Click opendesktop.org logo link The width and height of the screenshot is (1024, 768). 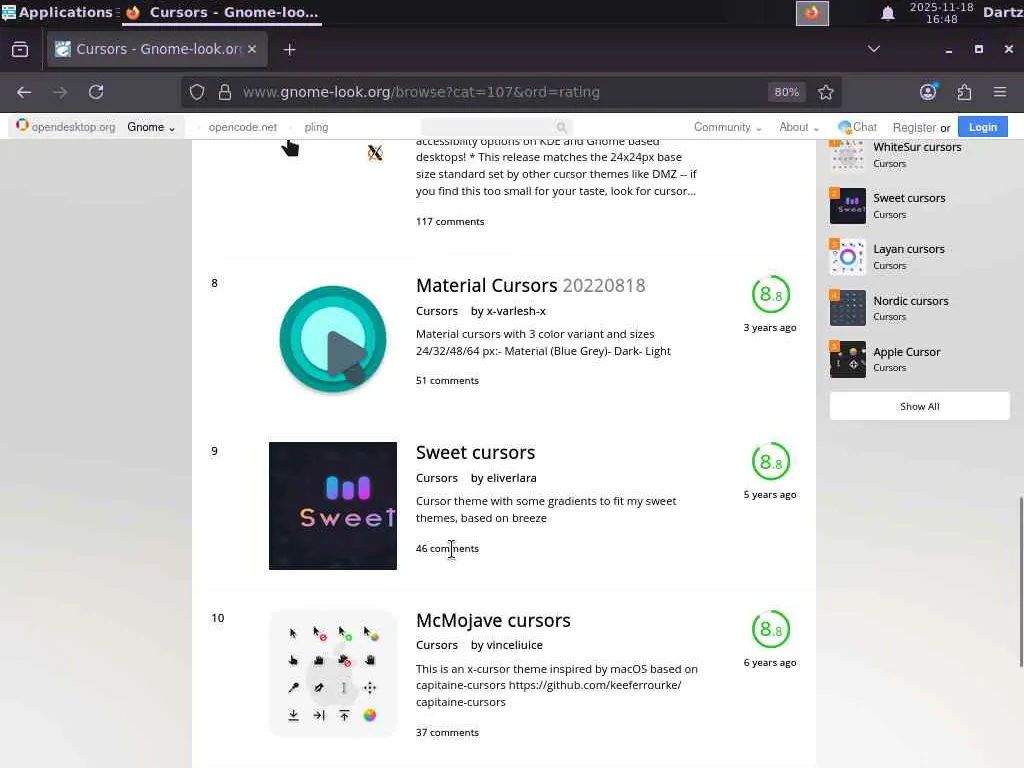(65, 127)
